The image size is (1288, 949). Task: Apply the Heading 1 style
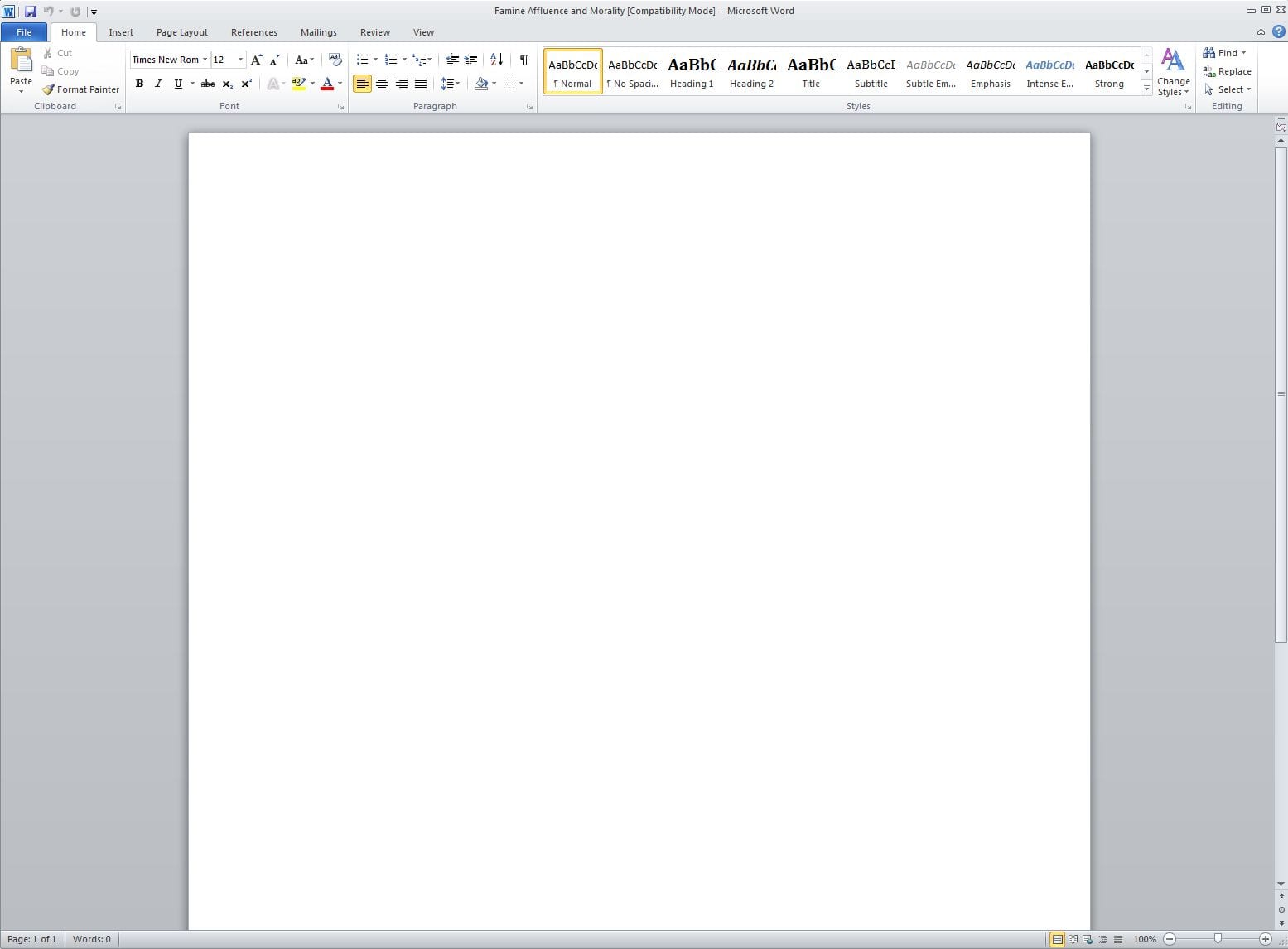[x=692, y=71]
